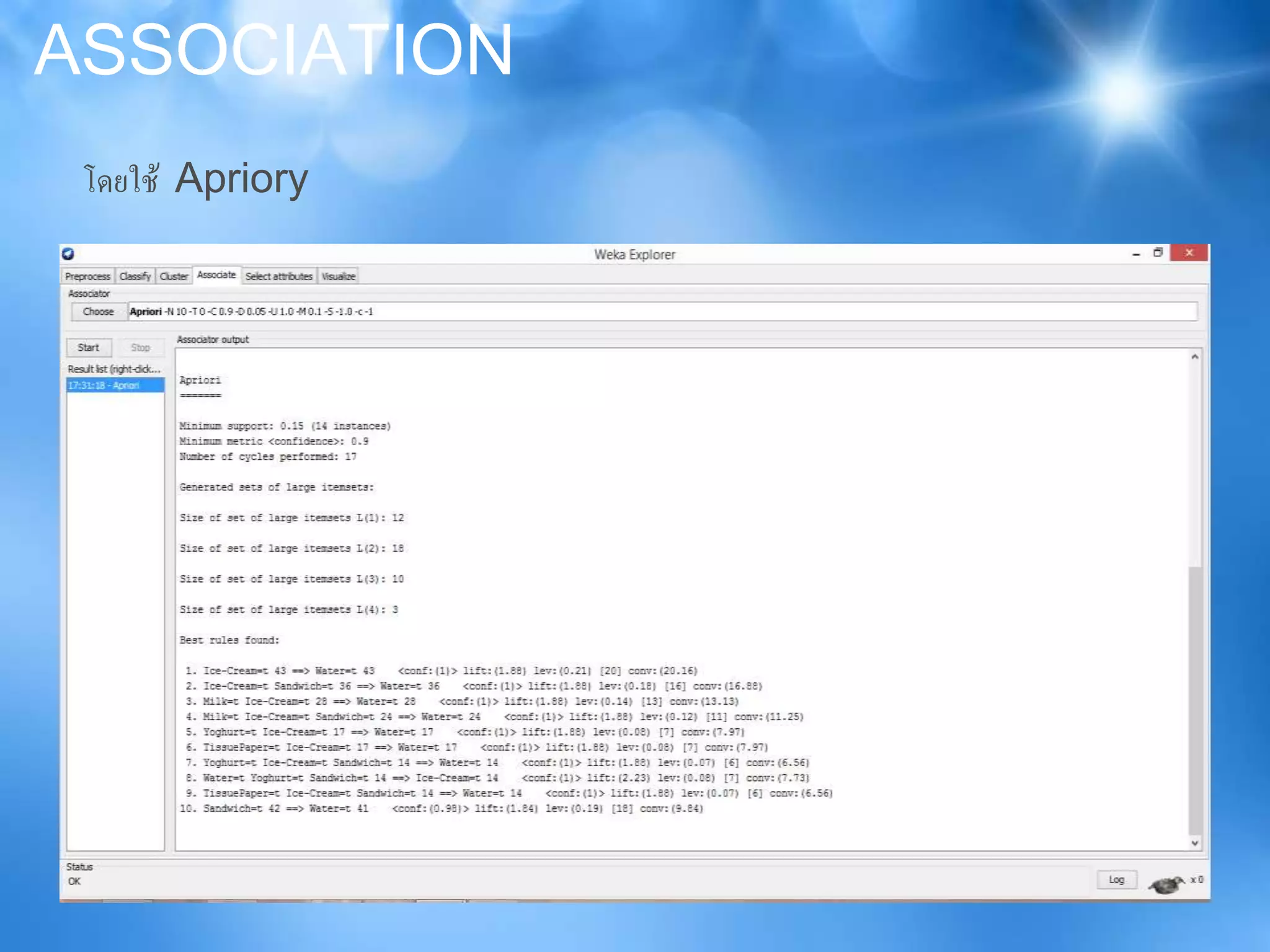The height and width of the screenshot is (952, 1270).
Task: Click the Choose associator button
Action: pos(99,312)
